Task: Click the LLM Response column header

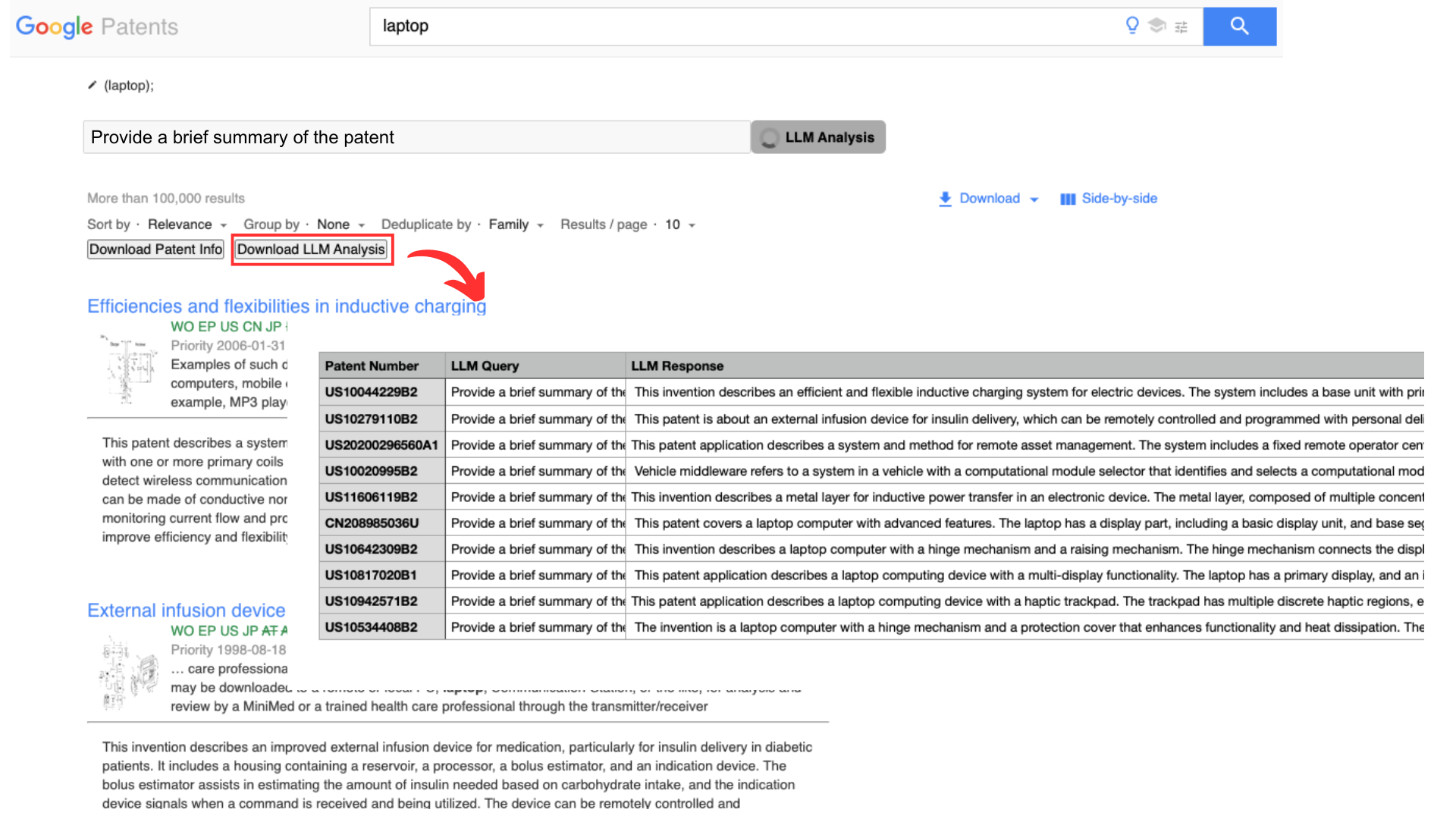Action: click(1025, 366)
